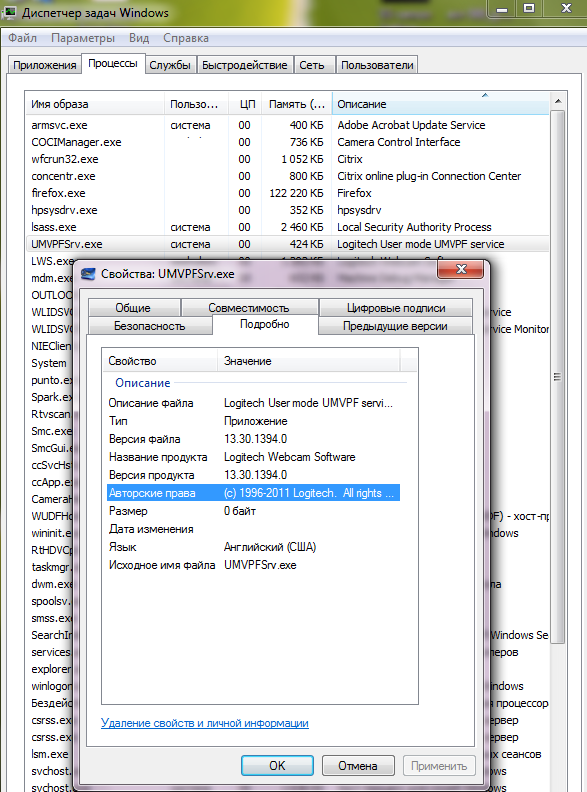The height and width of the screenshot is (792, 587).
Task: Maximize the Task Manager window
Action: click(529, 9)
